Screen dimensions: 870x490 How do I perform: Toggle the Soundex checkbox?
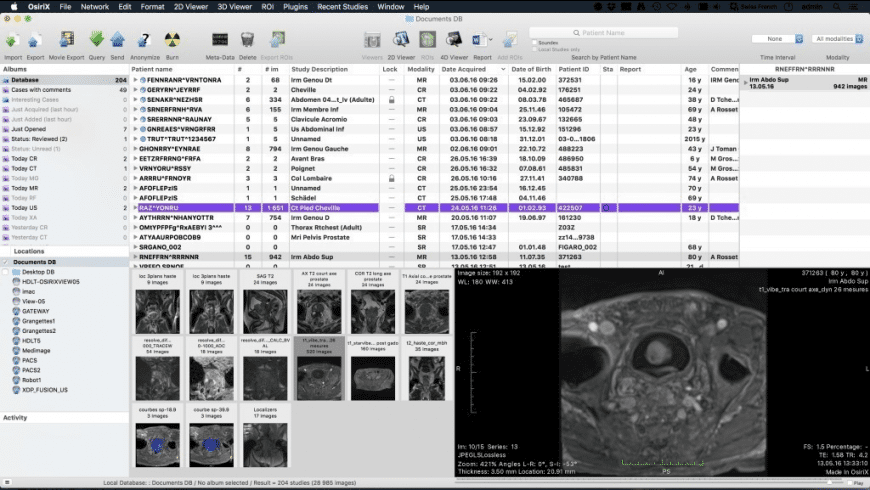pyautogui.click(x=534, y=42)
